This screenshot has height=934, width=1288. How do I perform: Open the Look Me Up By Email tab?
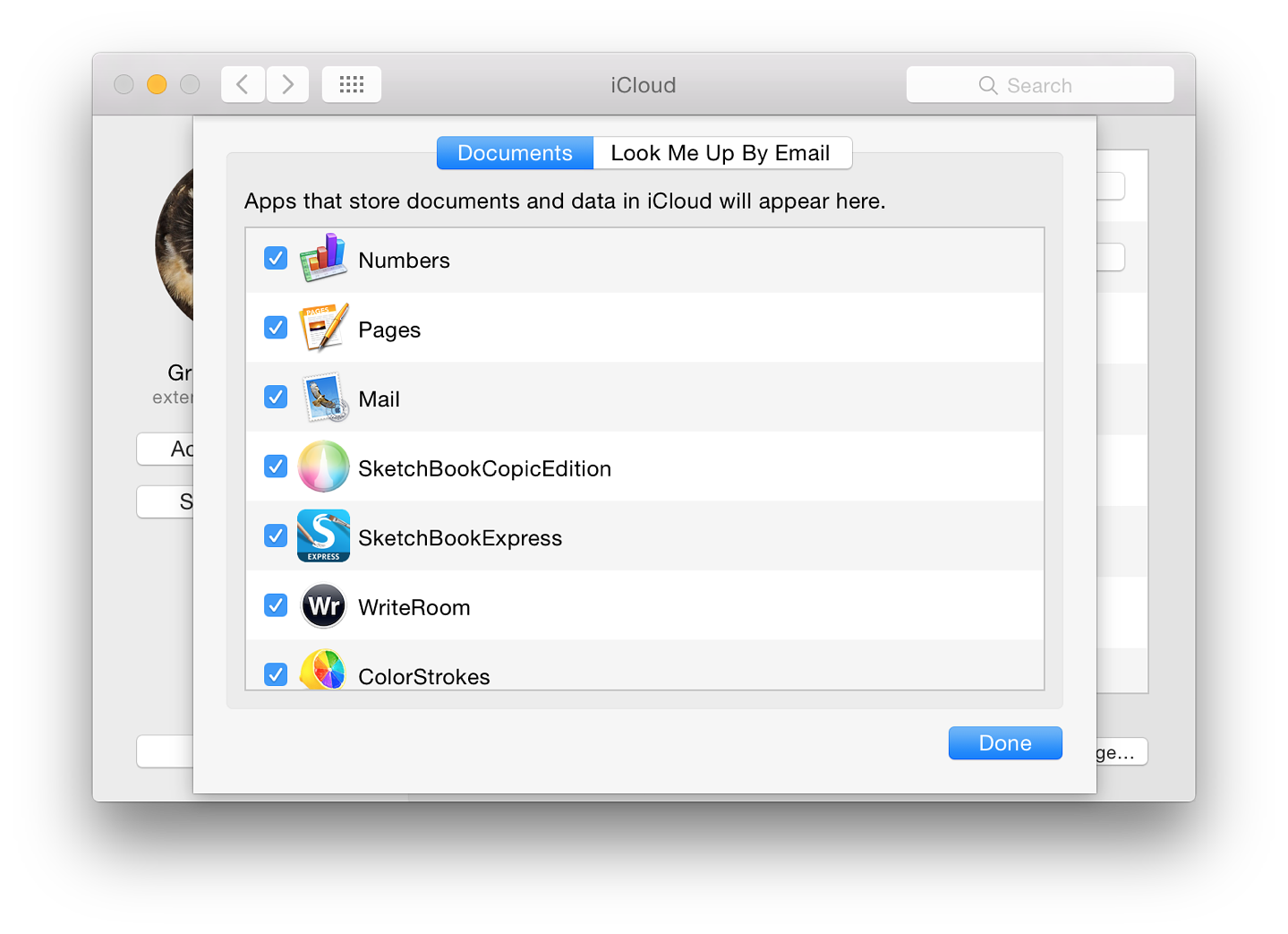tap(721, 153)
